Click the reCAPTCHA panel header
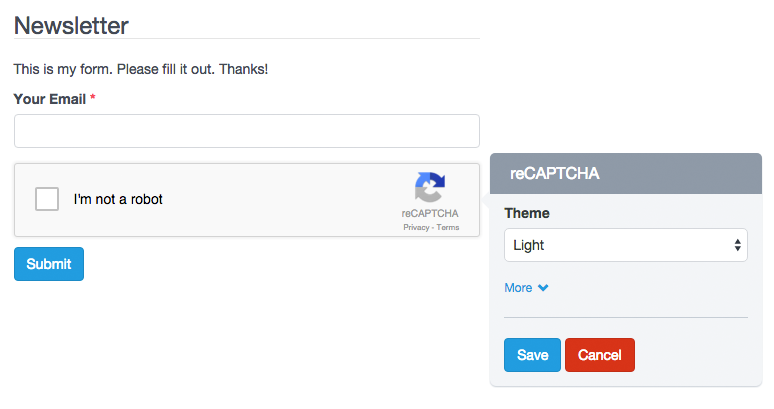Viewport: 774px width, 409px height. [625, 172]
